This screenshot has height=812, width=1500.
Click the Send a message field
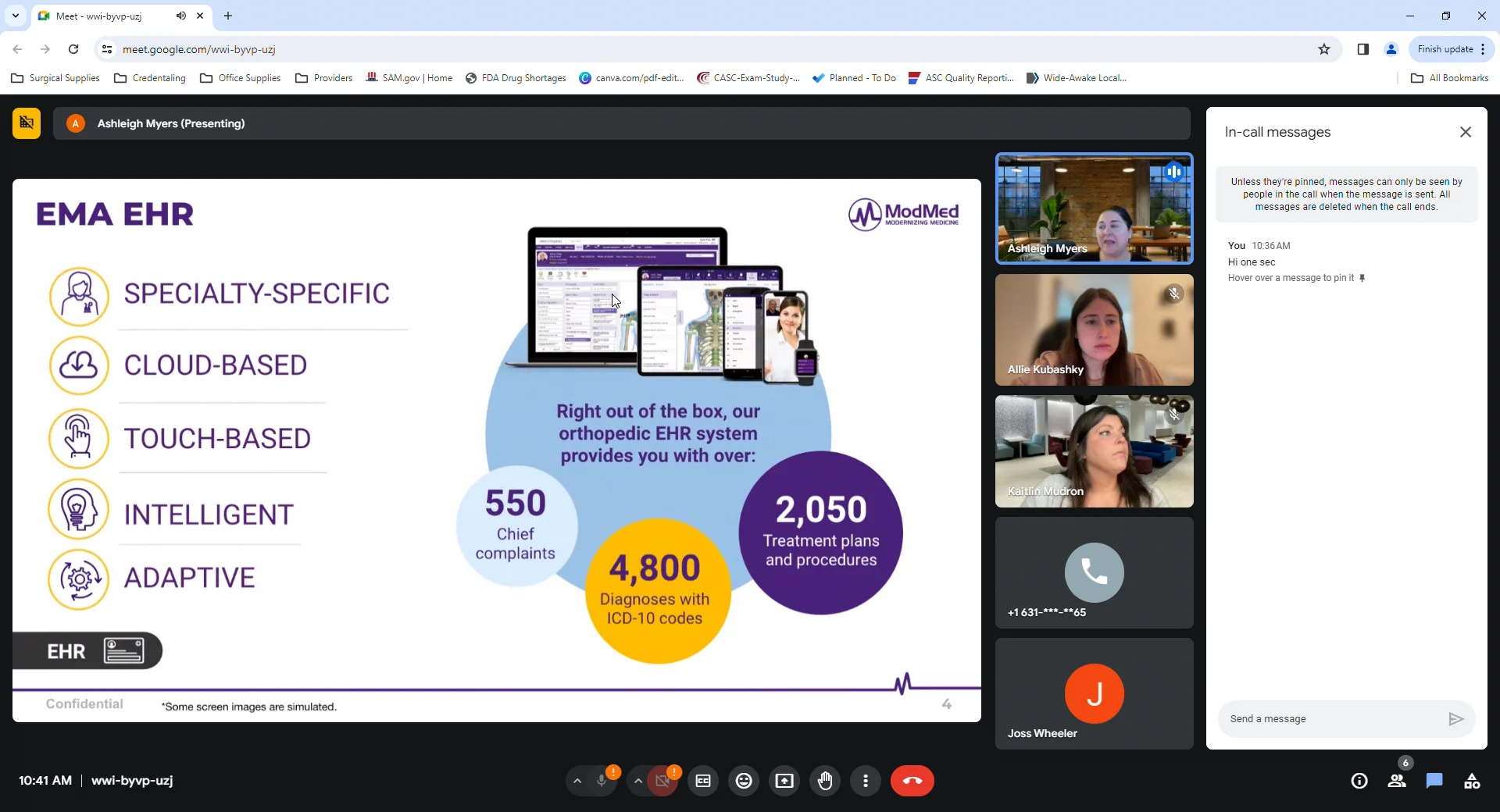pyautogui.click(x=1328, y=718)
